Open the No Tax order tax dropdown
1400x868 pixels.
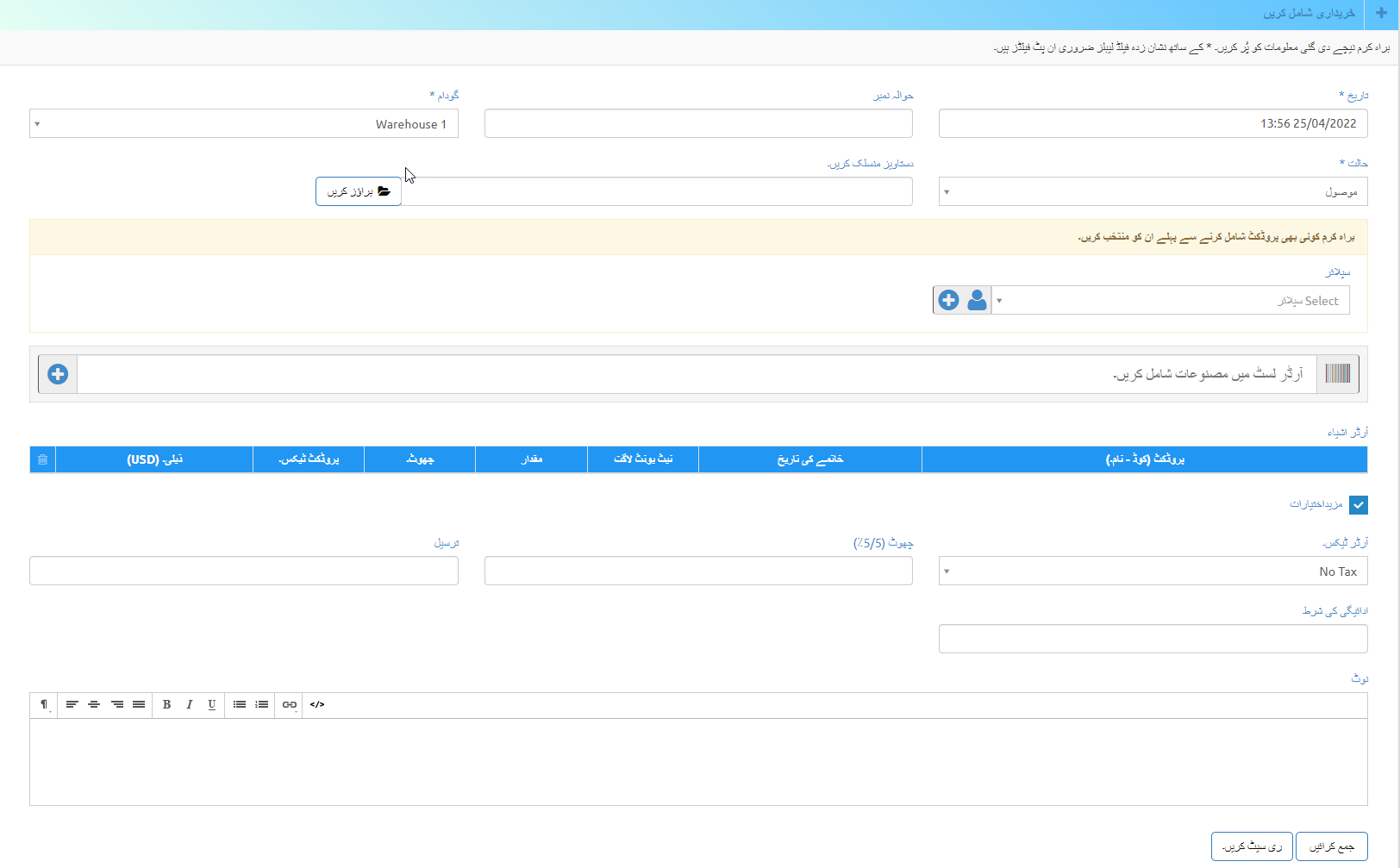click(1153, 571)
